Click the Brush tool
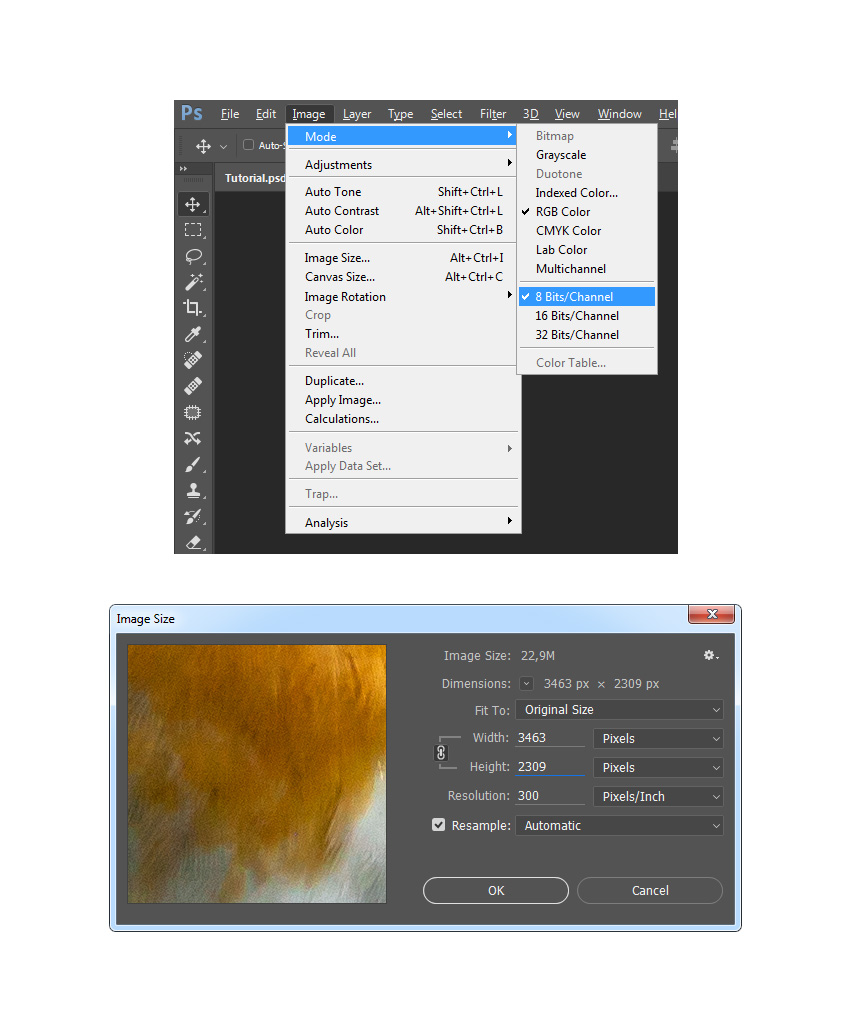 tap(193, 465)
